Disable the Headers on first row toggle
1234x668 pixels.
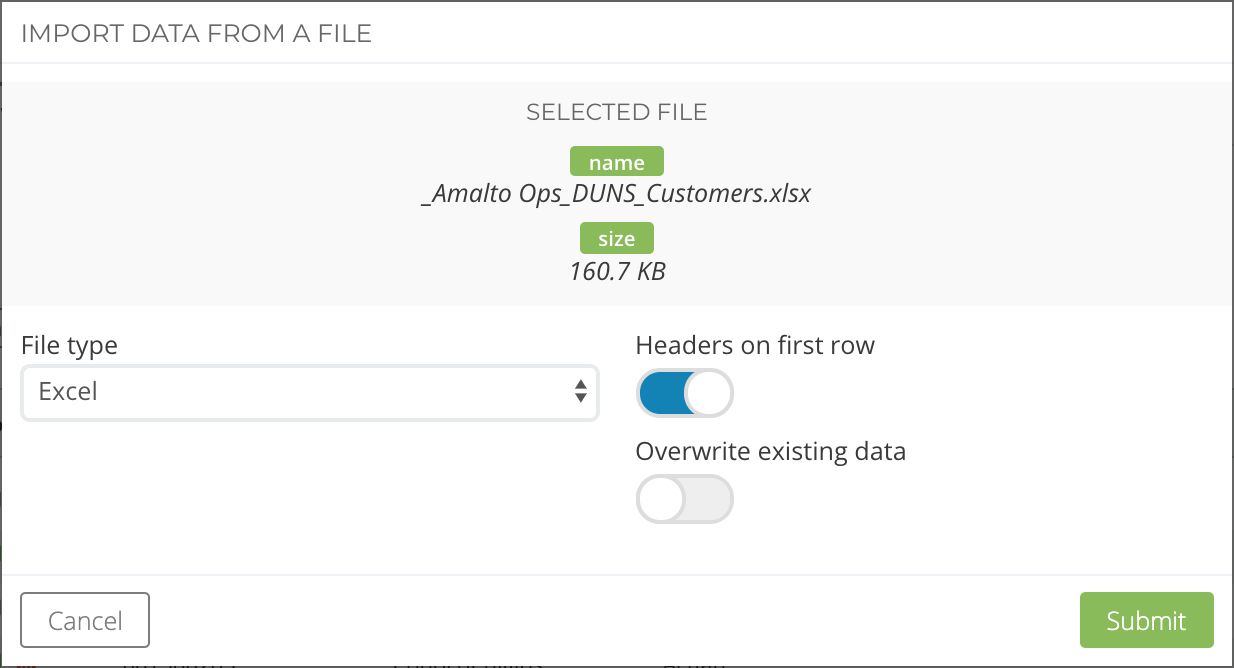click(x=685, y=393)
